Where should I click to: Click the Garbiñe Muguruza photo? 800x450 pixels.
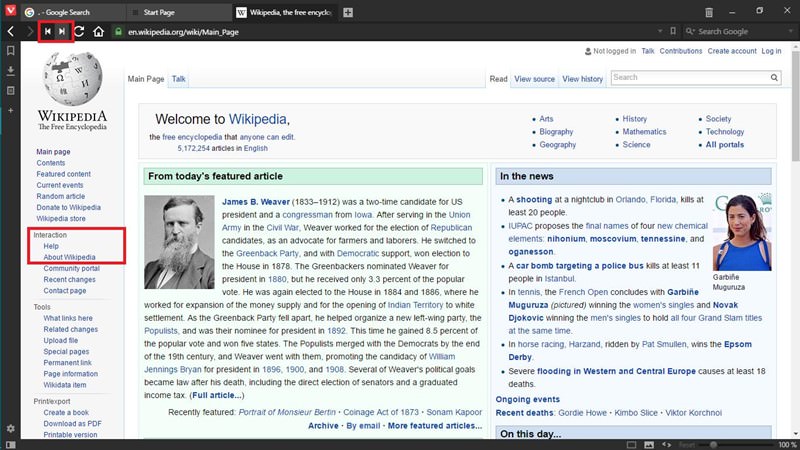click(x=742, y=232)
